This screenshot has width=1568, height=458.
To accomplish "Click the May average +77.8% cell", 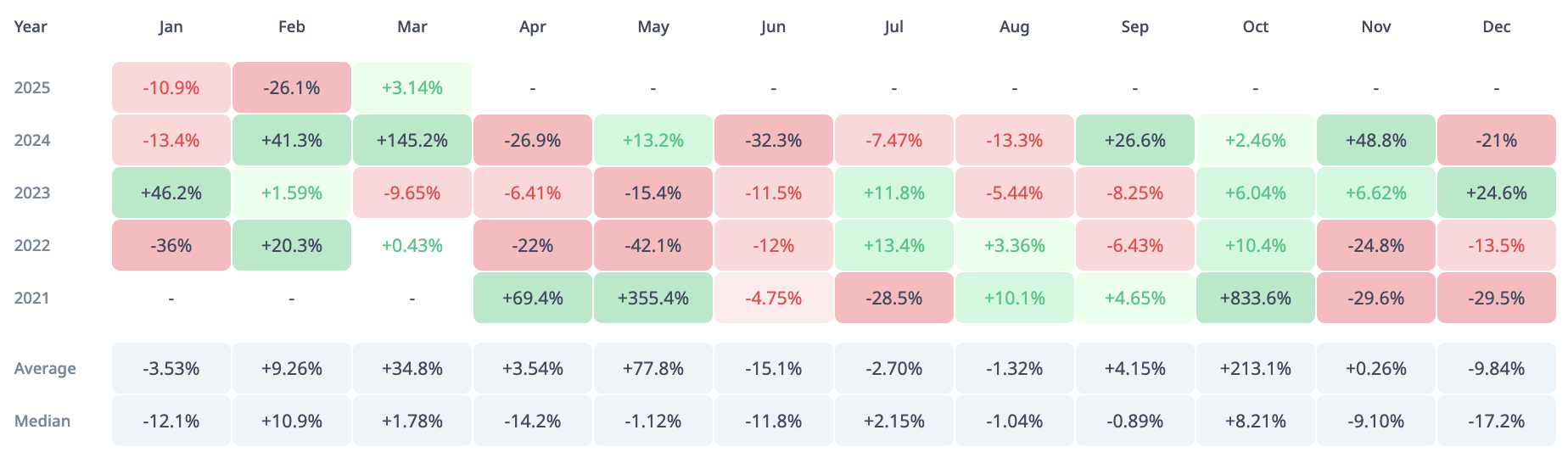I will tap(653, 368).
